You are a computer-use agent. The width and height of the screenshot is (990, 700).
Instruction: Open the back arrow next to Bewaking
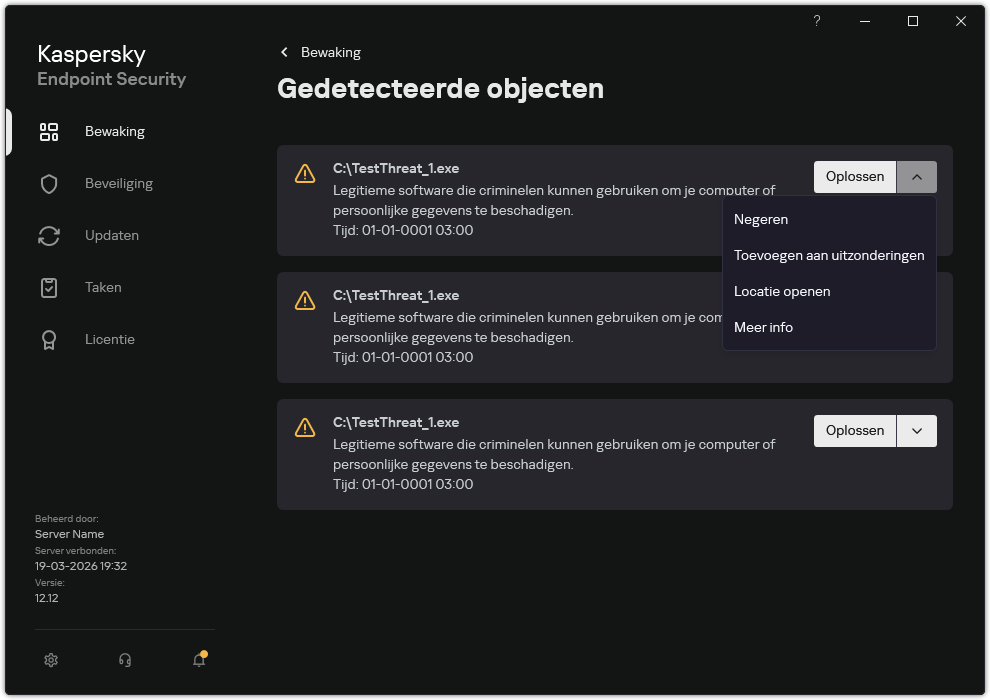point(284,52)
